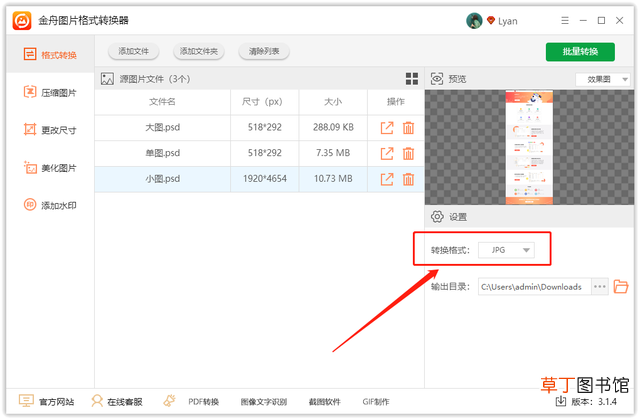The height and width of the screenshot is (420, 640).
Task: Go to 添加水印 sidebar tab
Action: (50, 205)
